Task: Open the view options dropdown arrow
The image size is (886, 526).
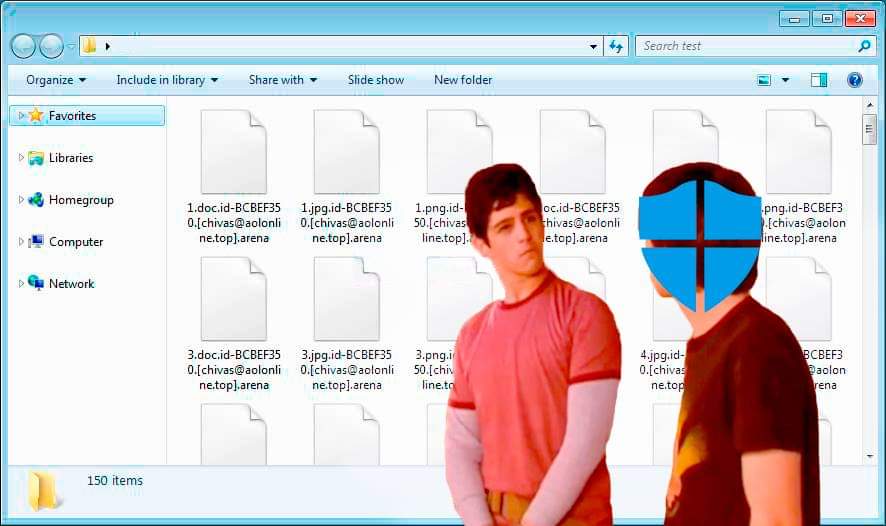Action: click(785, 80)
